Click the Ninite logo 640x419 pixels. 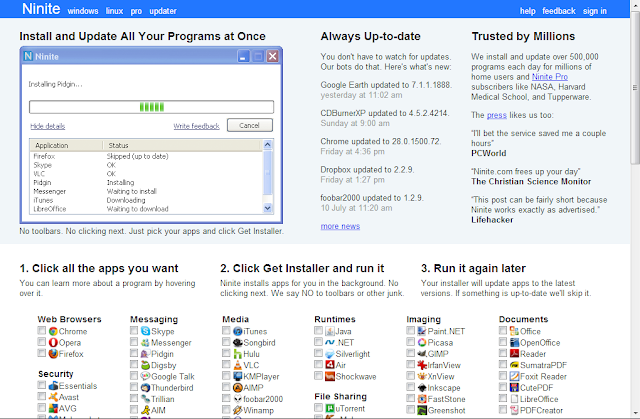41,9
